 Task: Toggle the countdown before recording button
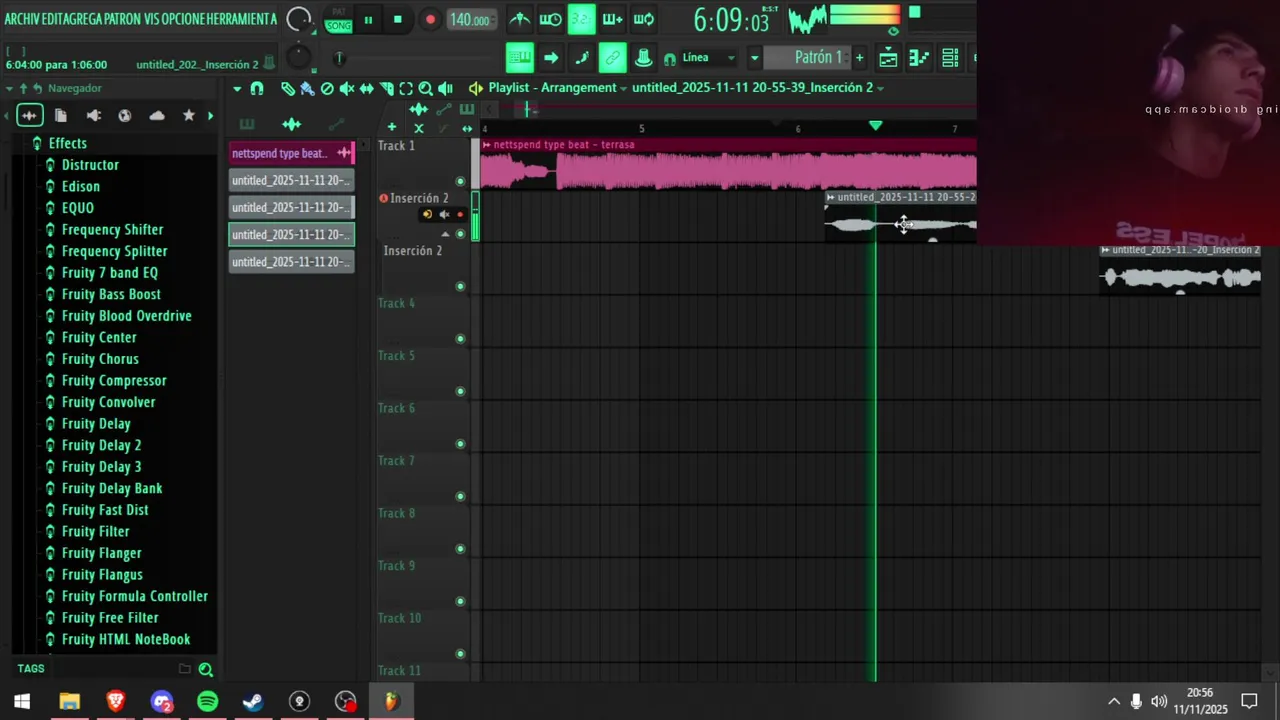coord(581,19)
